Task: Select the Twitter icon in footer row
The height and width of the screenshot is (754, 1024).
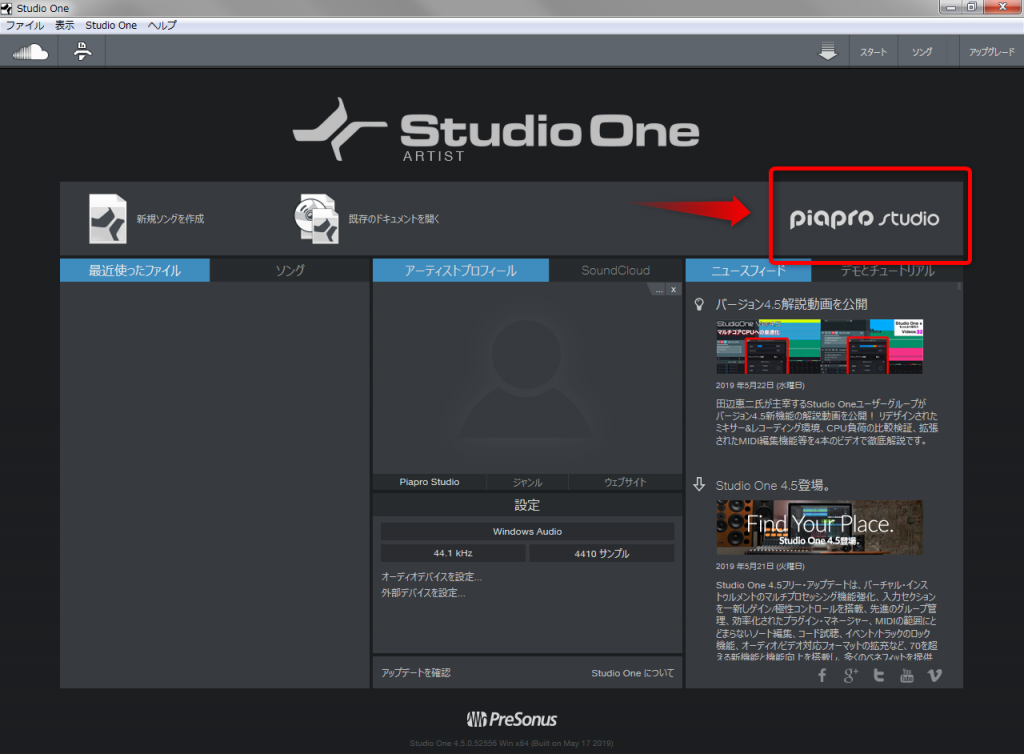Action: click(878, 675)
